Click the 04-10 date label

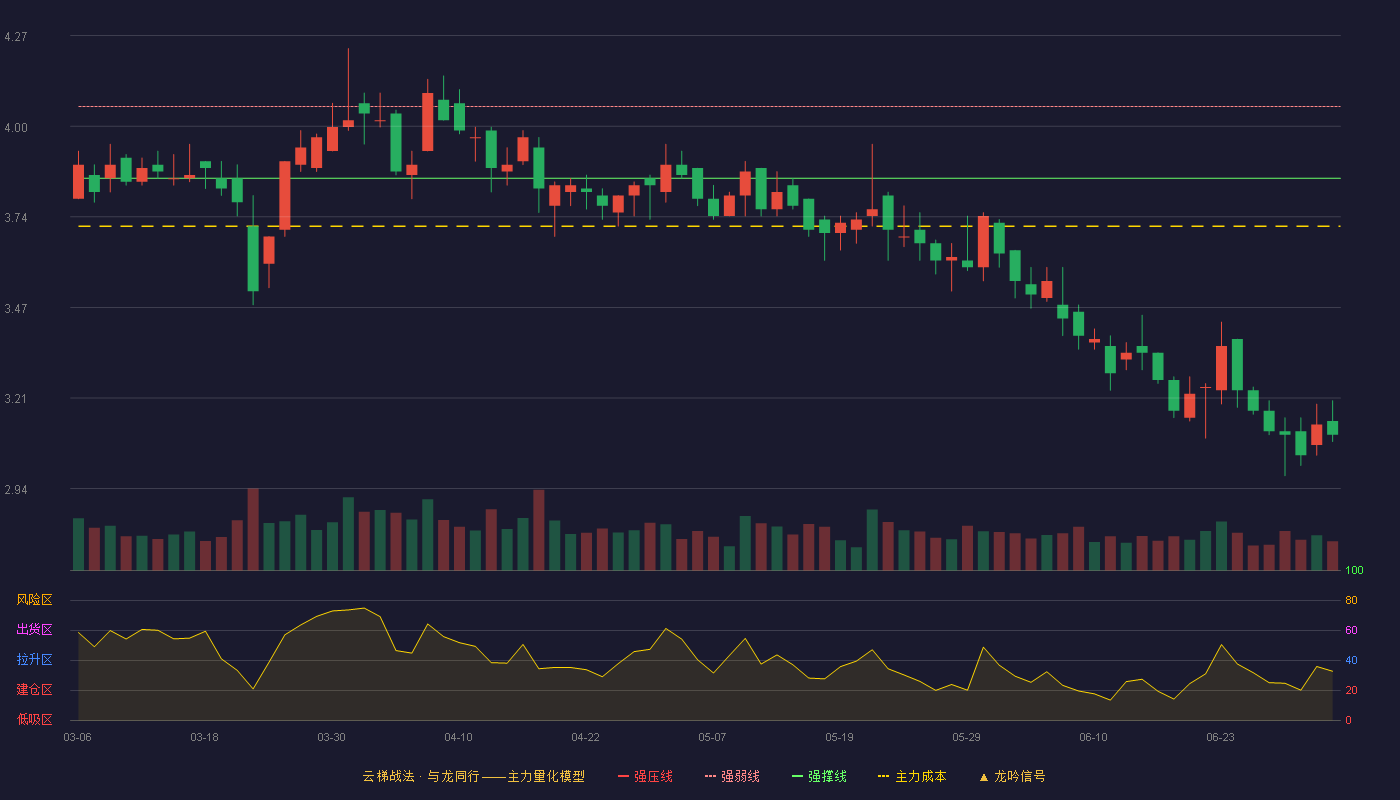[458, 737]
